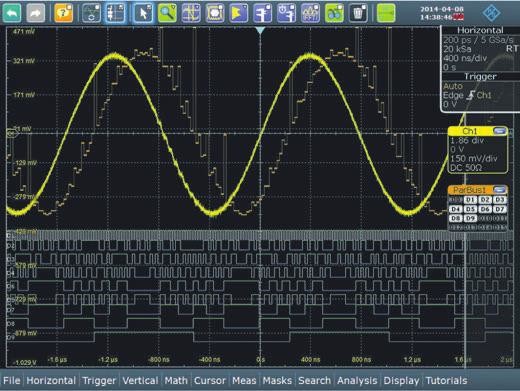Open the Tutorials menu
Viewport: 520px width, 391px height.
pos(447,380)
